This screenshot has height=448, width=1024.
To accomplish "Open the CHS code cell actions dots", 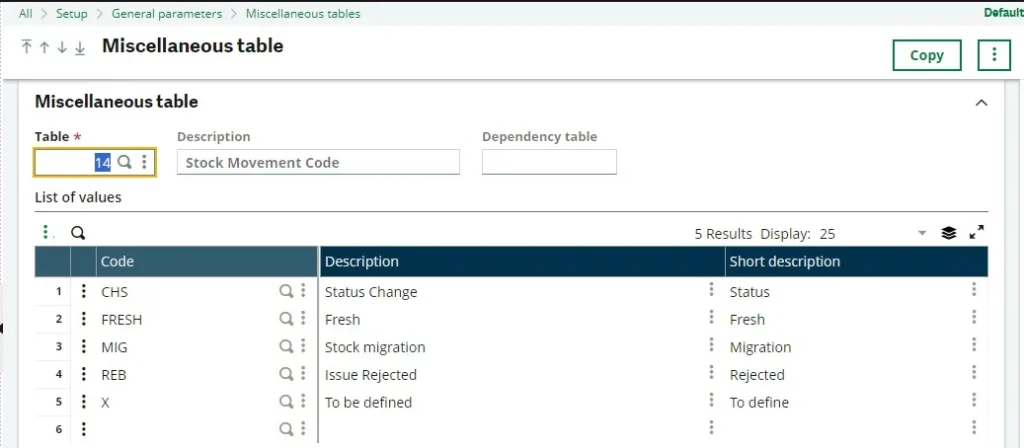I will (303, 291).
